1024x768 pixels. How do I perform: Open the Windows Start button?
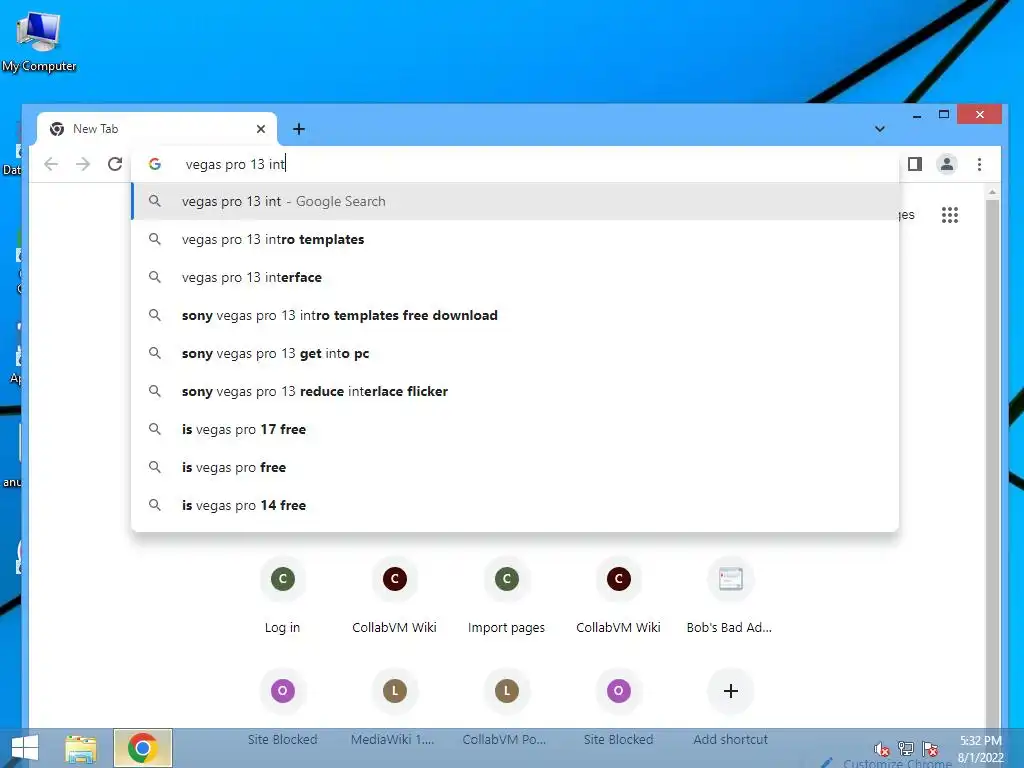pos(25,748)
